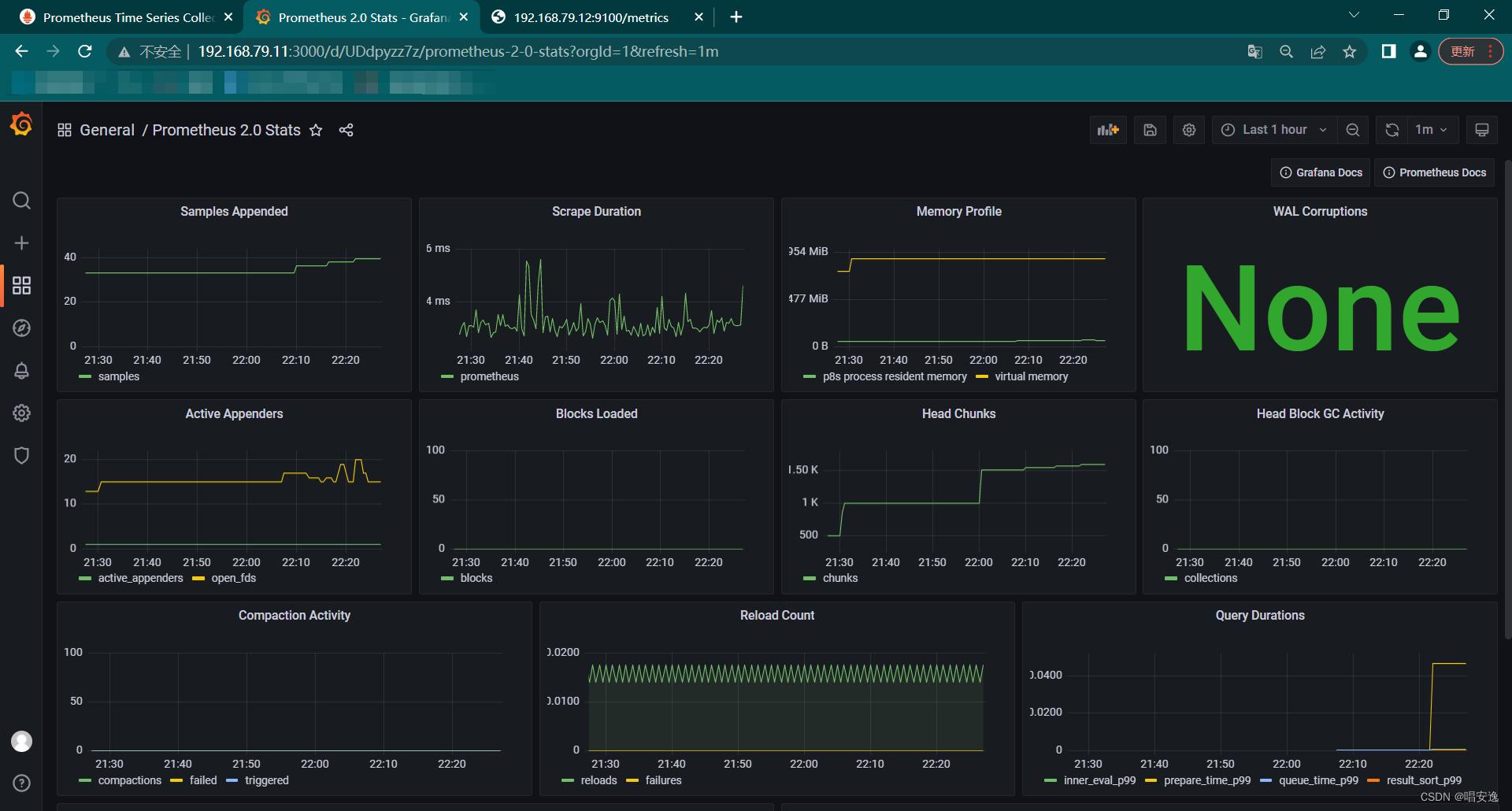Toggle the compactions legend series
1512x811 pixels.
pyautogui.click(x=129, y=780)
